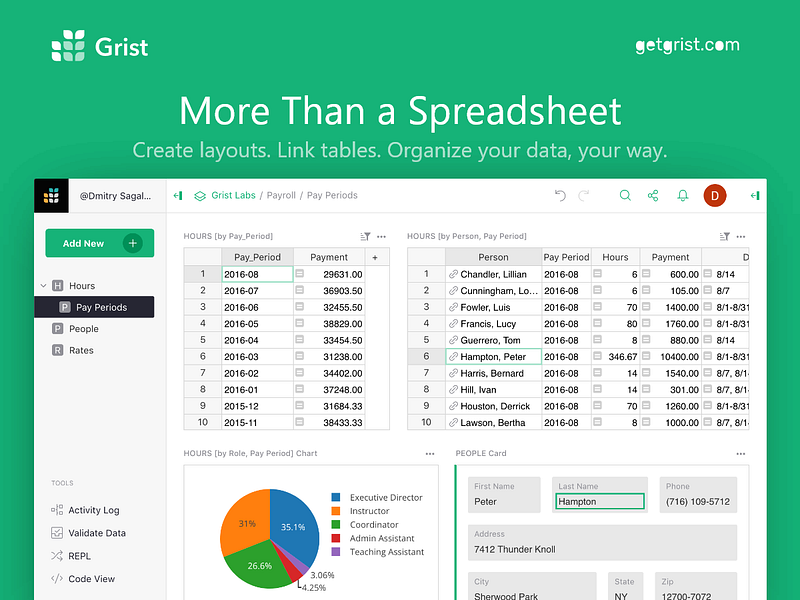Select the hours cell 346.67
The image size is (800, 600).
pos(615,357)
